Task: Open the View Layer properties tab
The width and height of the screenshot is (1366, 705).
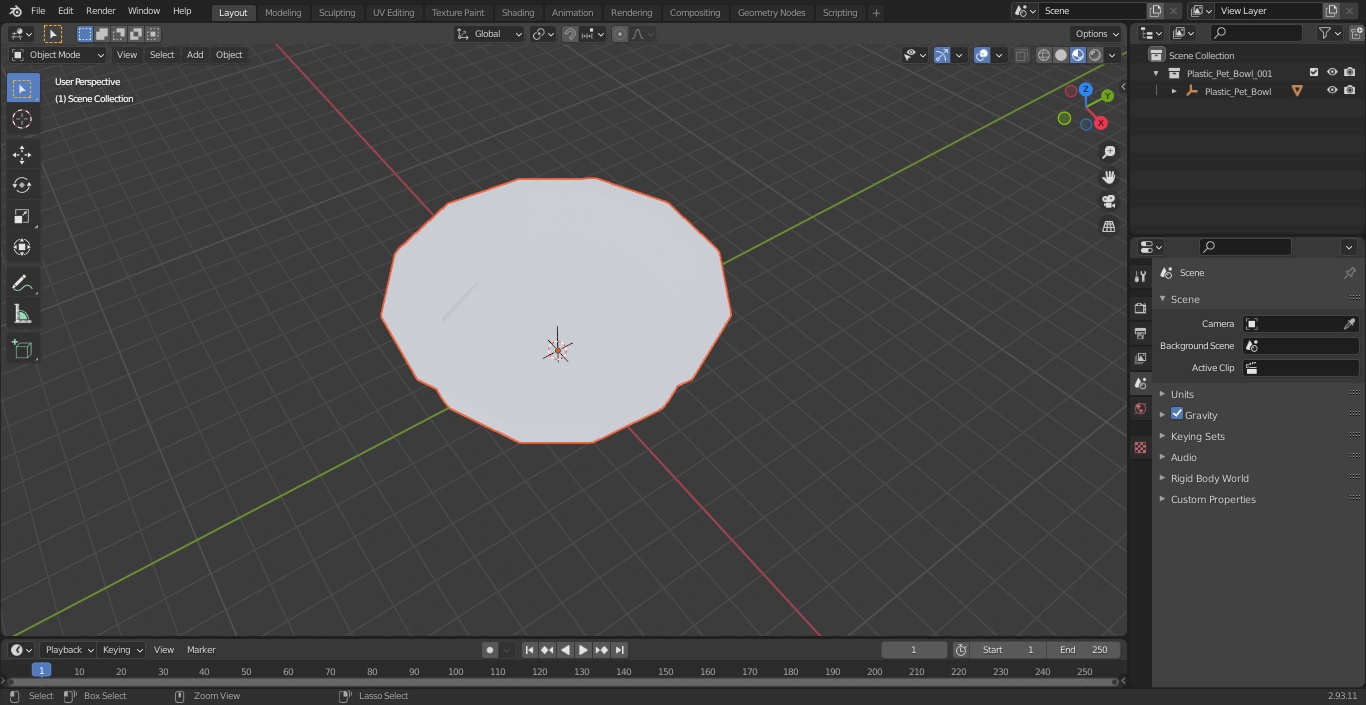Action: 1140,358
